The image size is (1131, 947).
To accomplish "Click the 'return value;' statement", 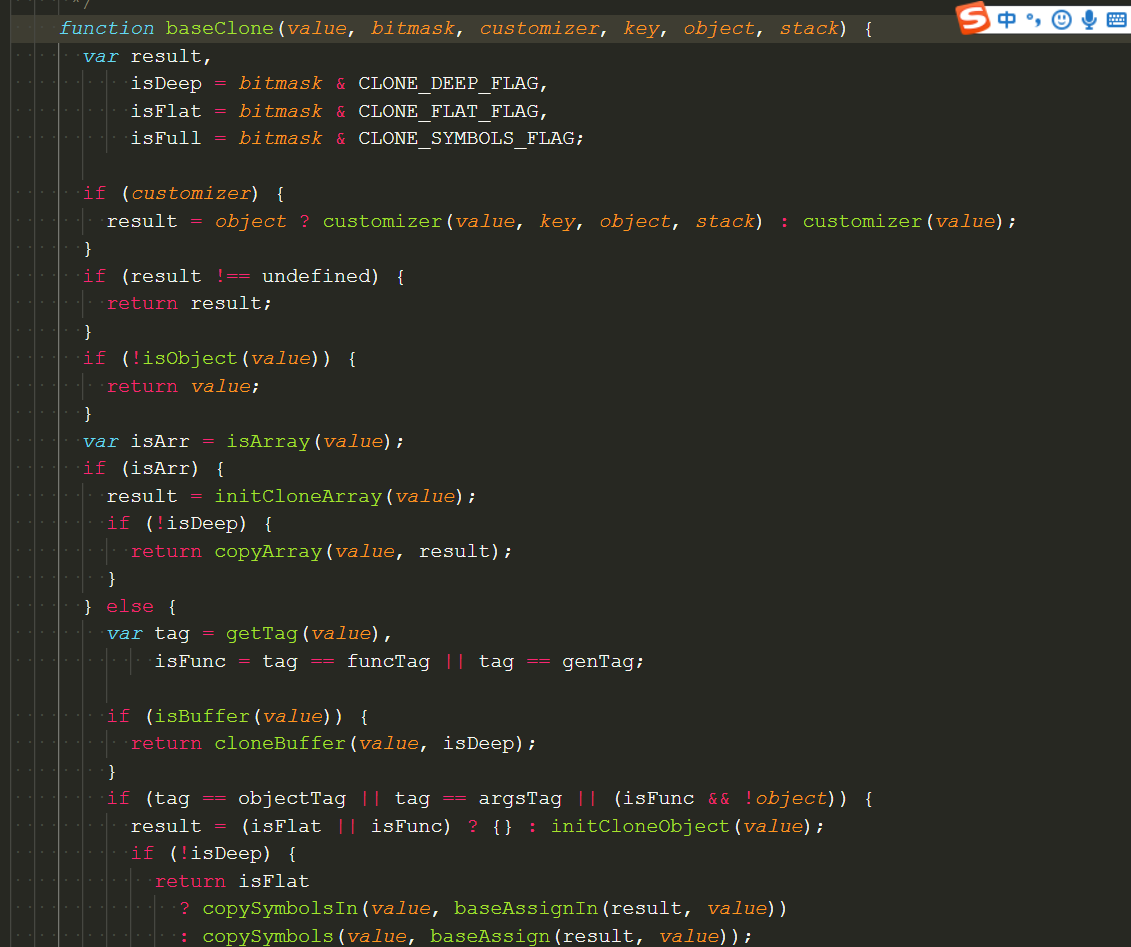I will click(183, 387).
